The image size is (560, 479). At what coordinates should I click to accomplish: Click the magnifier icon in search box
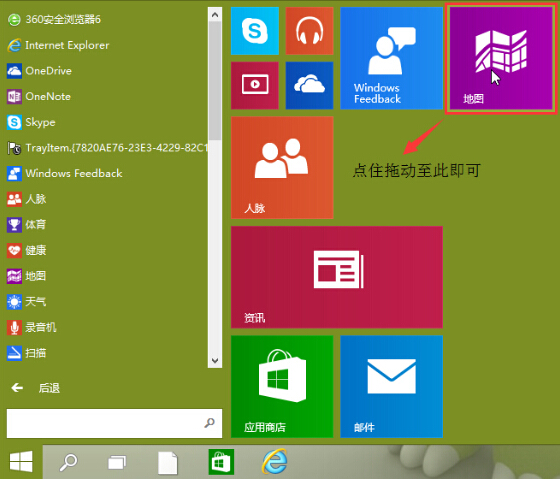click(x=209, y=423)
